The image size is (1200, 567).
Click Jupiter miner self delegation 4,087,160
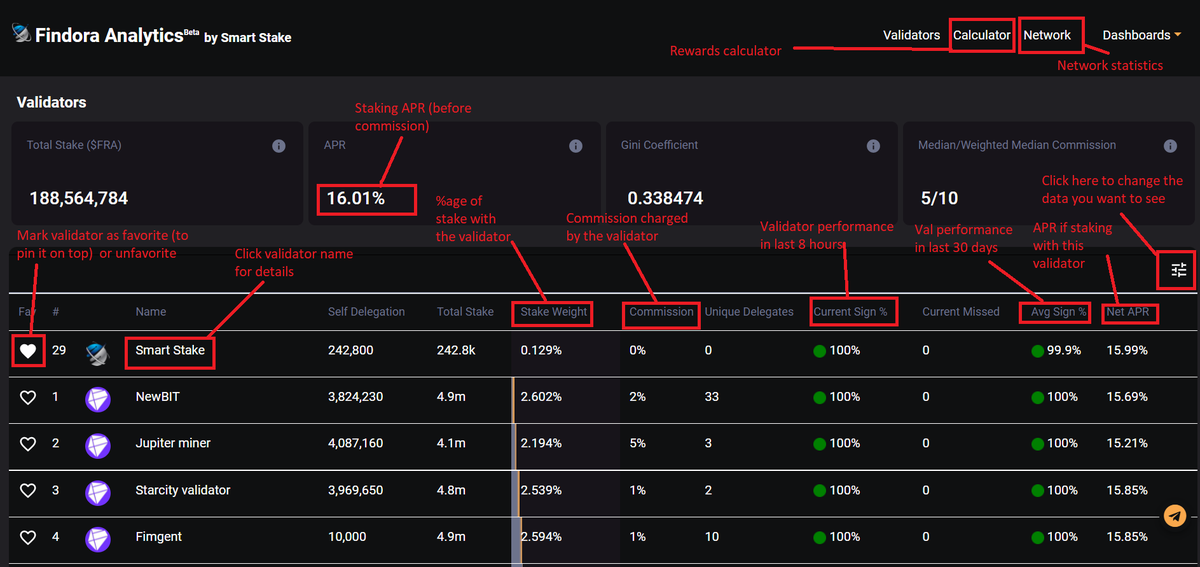tap(355, 444)
